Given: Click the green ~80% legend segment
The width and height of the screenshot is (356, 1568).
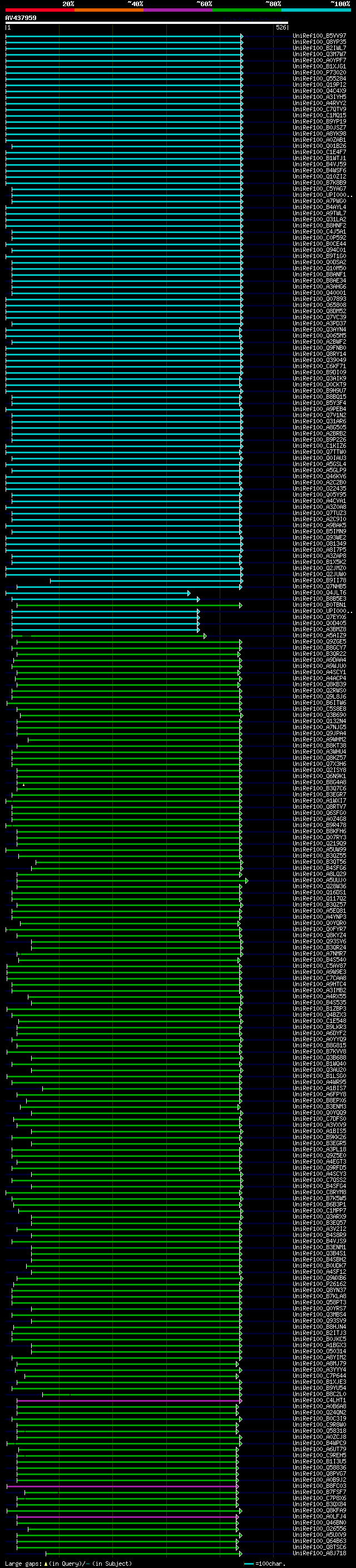Looking at the screenshot, I should (247, 11).
